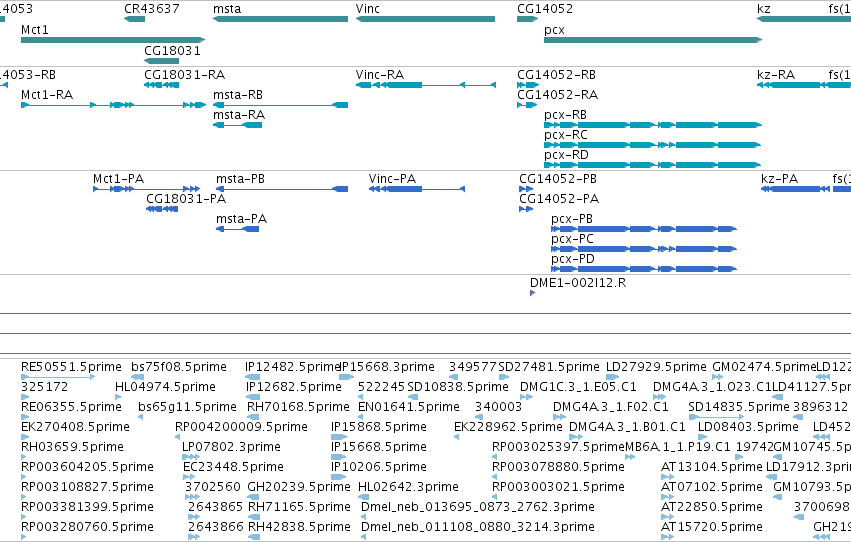This screenshot has width=851, height=542.
Task: Click the DME1-002I12.R marker arrow
Action: 532,293
